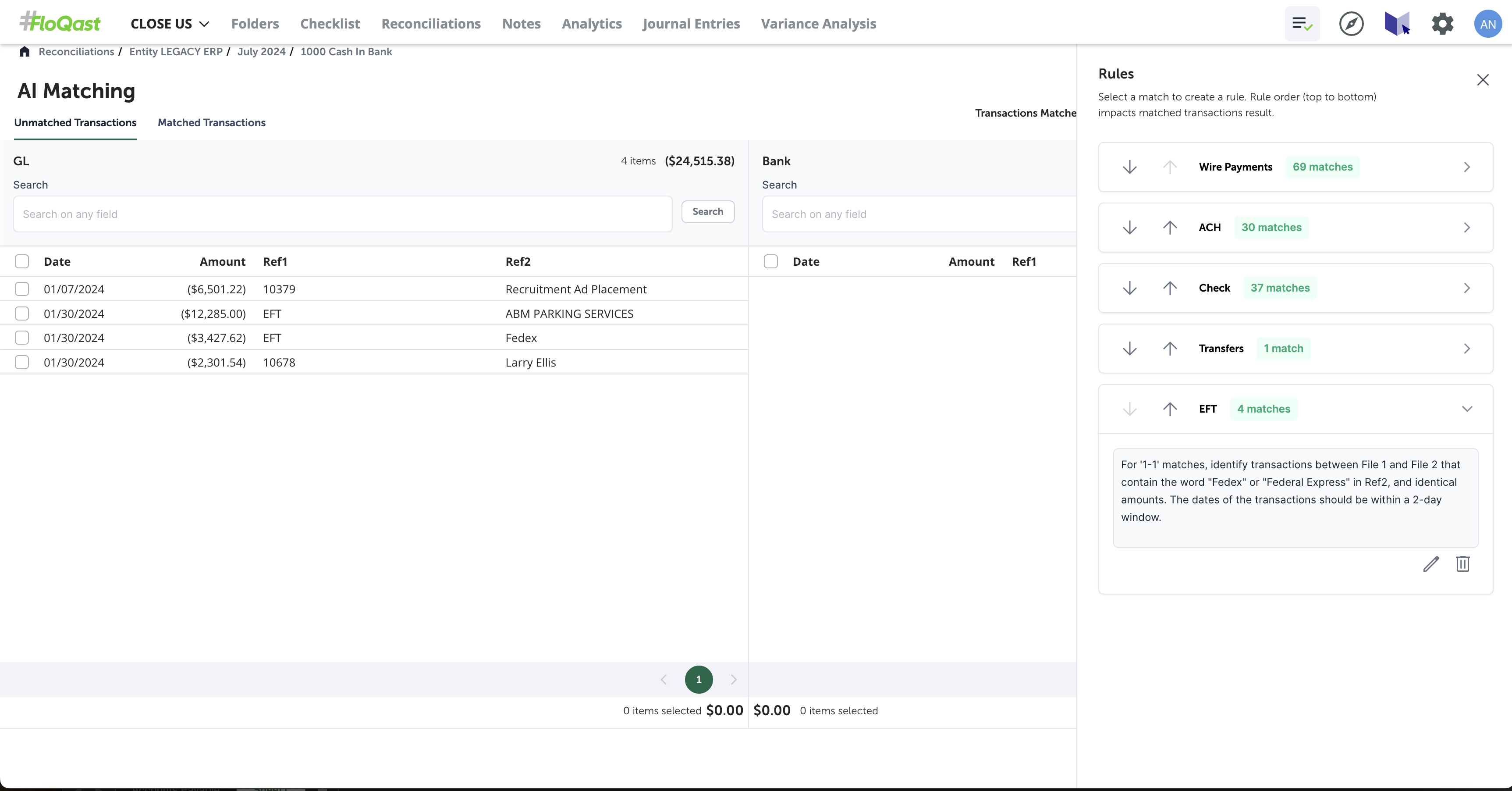Open the settings gear icon
The image size is (1512, 791).
coord(1442,24)
